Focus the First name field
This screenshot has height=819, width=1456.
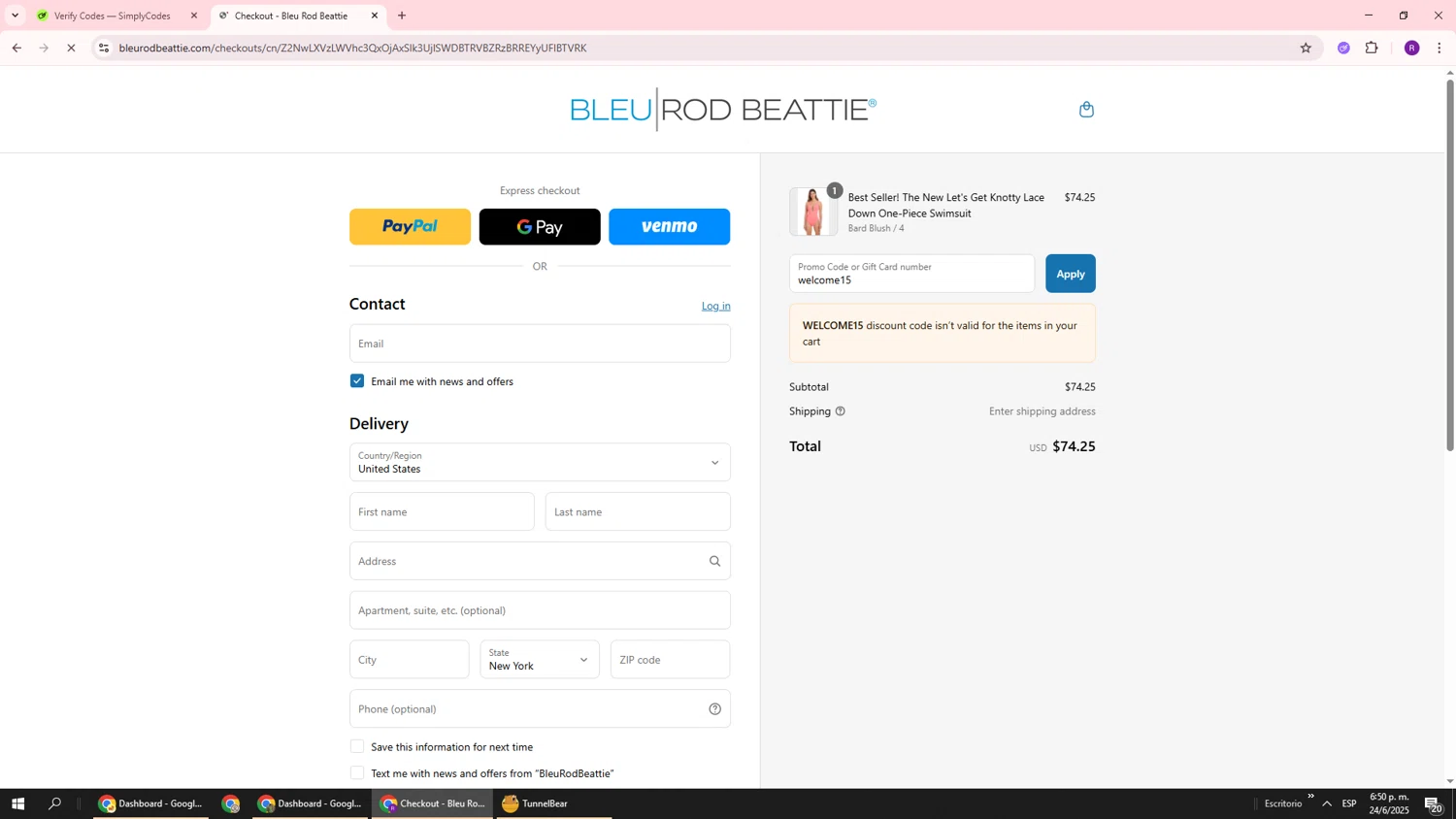click(442, 511)
